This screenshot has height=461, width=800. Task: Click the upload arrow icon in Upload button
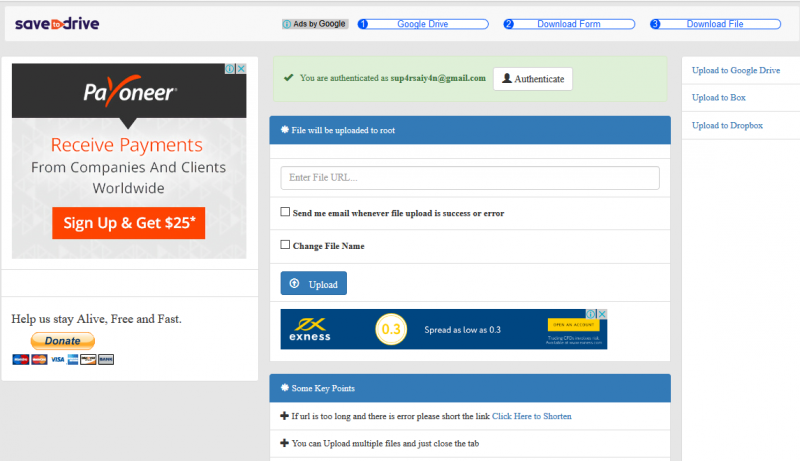click(x=294, y=284)
